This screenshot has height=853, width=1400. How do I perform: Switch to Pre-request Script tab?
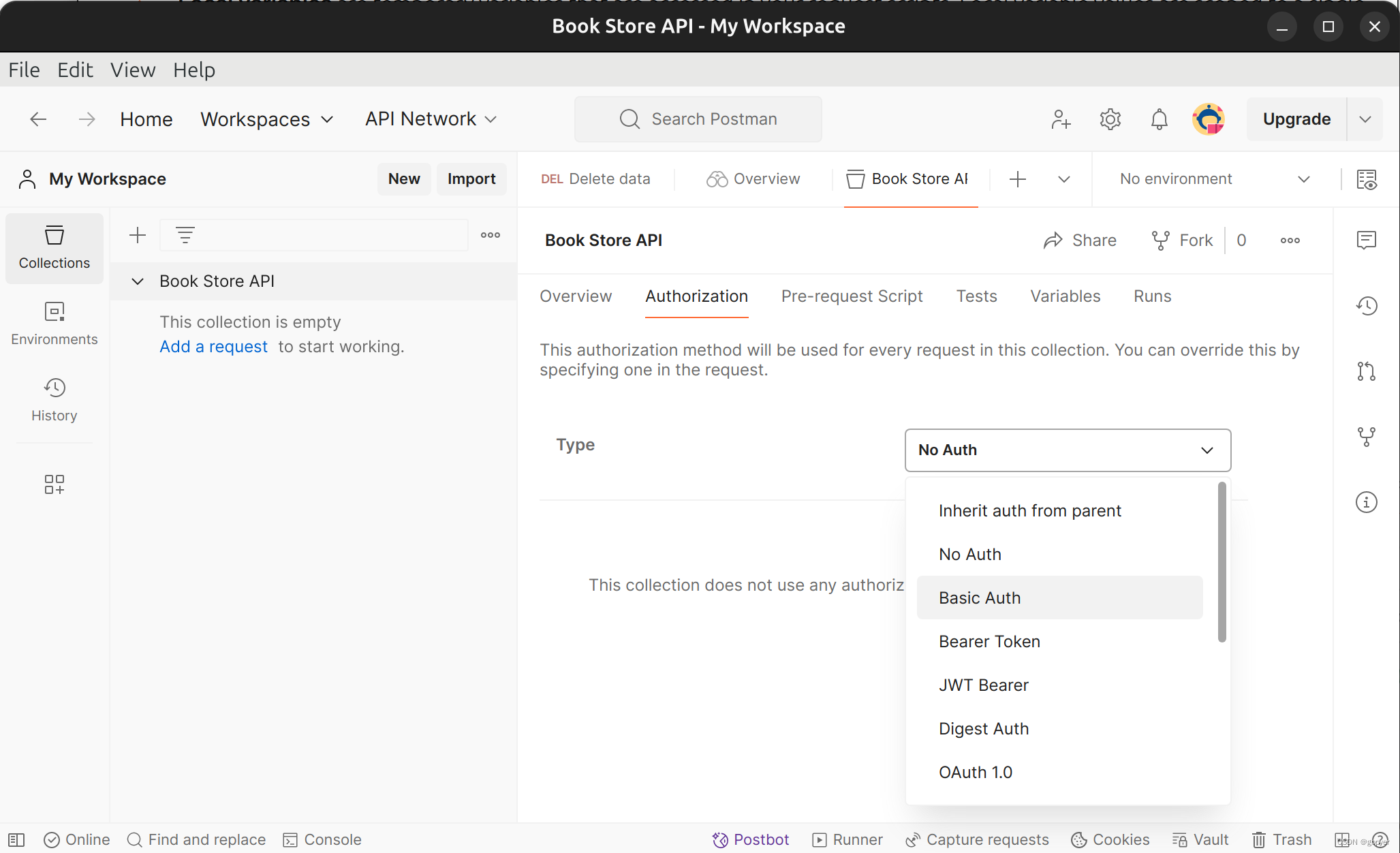pos(852,296)
